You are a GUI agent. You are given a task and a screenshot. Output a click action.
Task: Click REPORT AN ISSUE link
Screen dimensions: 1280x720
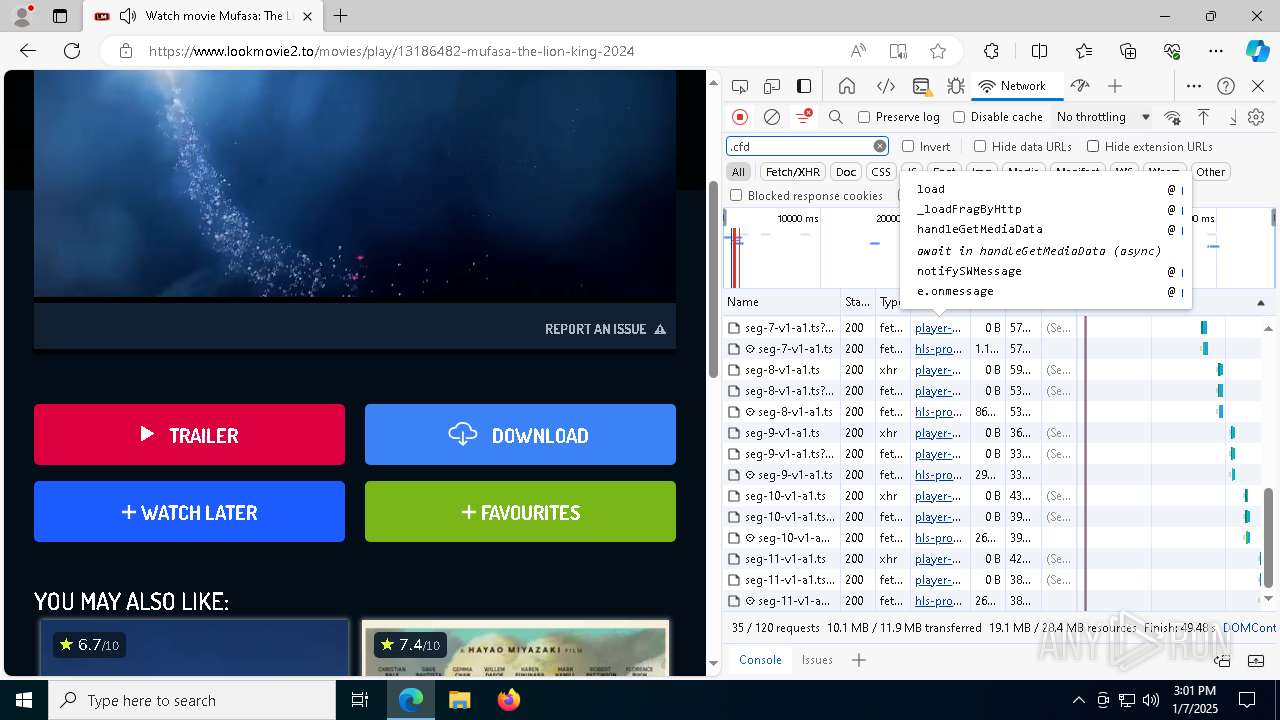tap(605, 329)
